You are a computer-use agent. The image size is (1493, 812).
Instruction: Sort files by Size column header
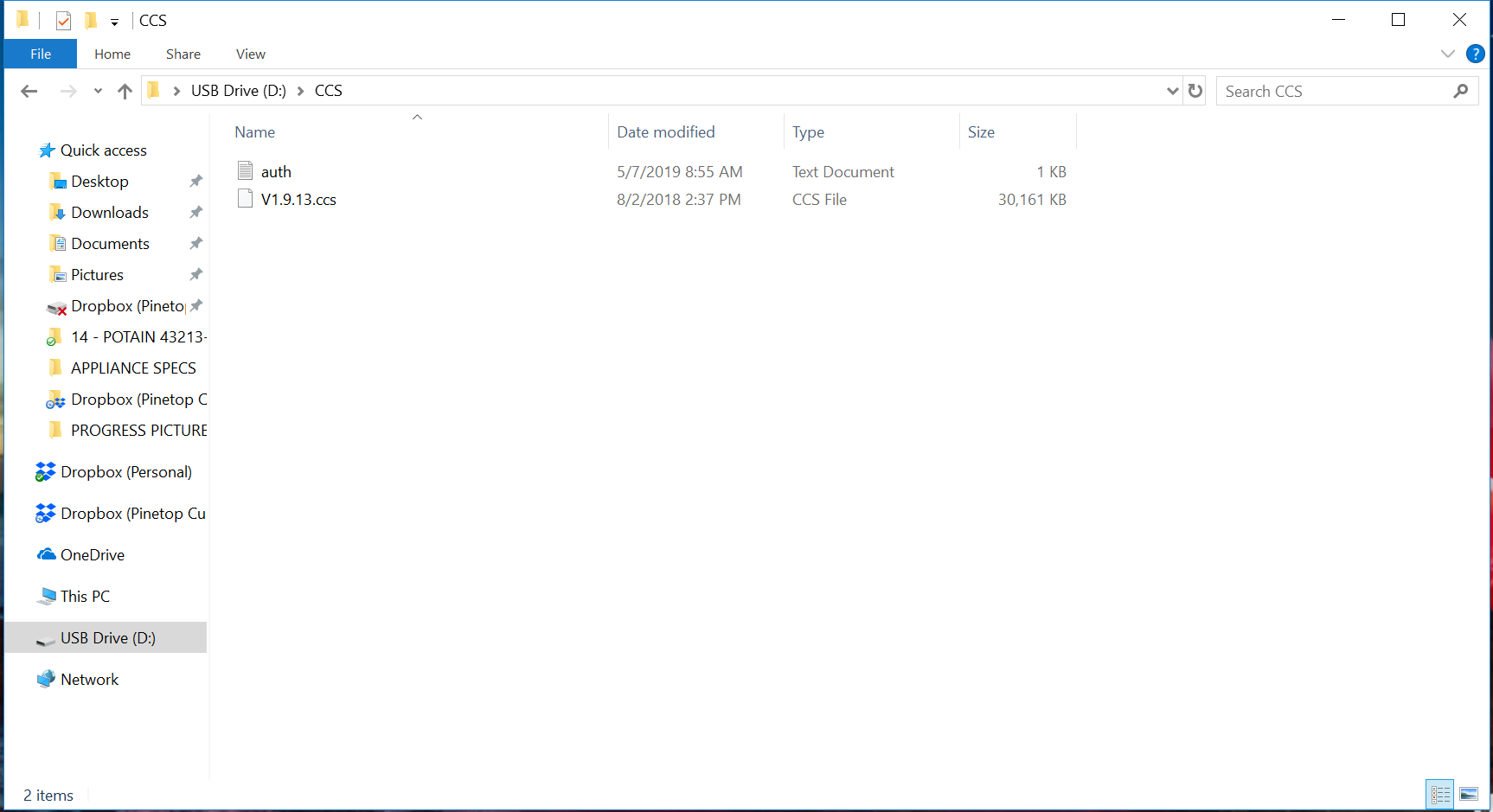click(x=981, y=132)
